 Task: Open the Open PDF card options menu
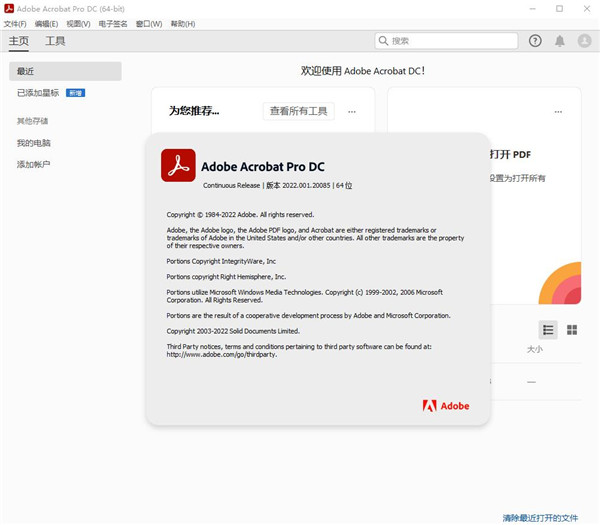coord(558,112)
